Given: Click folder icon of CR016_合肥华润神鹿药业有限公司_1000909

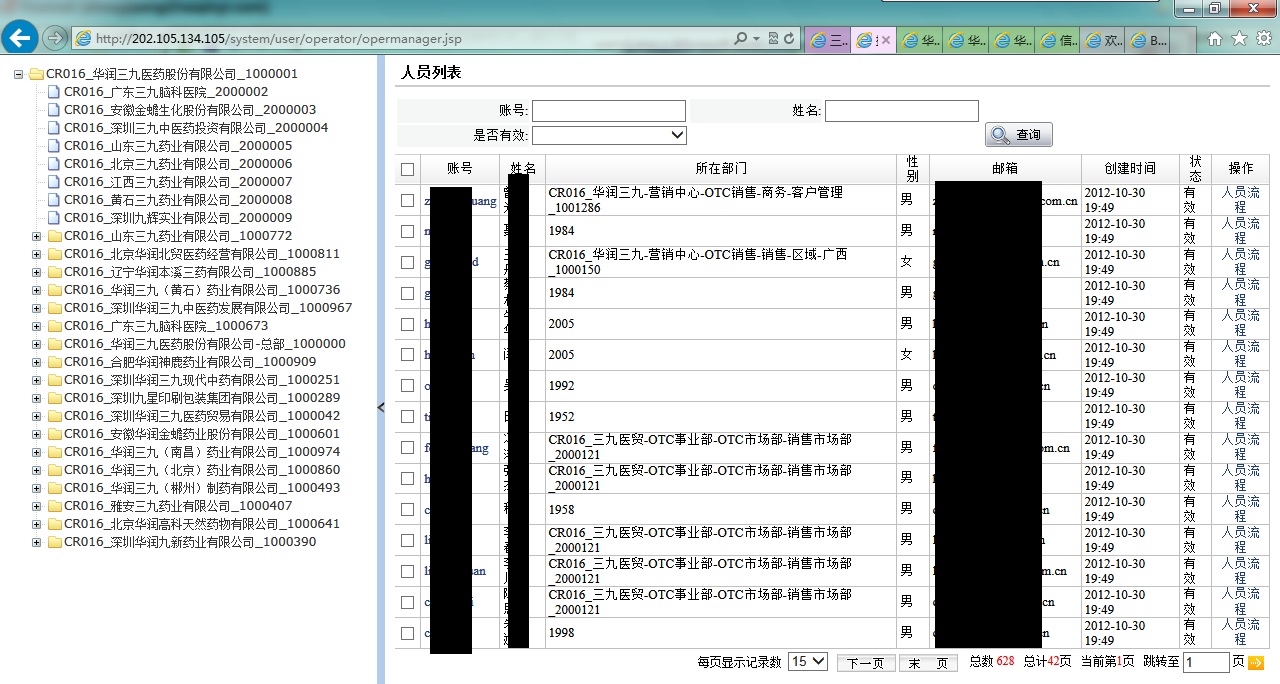Looking at the screenshot, I should tap(54, 362).
